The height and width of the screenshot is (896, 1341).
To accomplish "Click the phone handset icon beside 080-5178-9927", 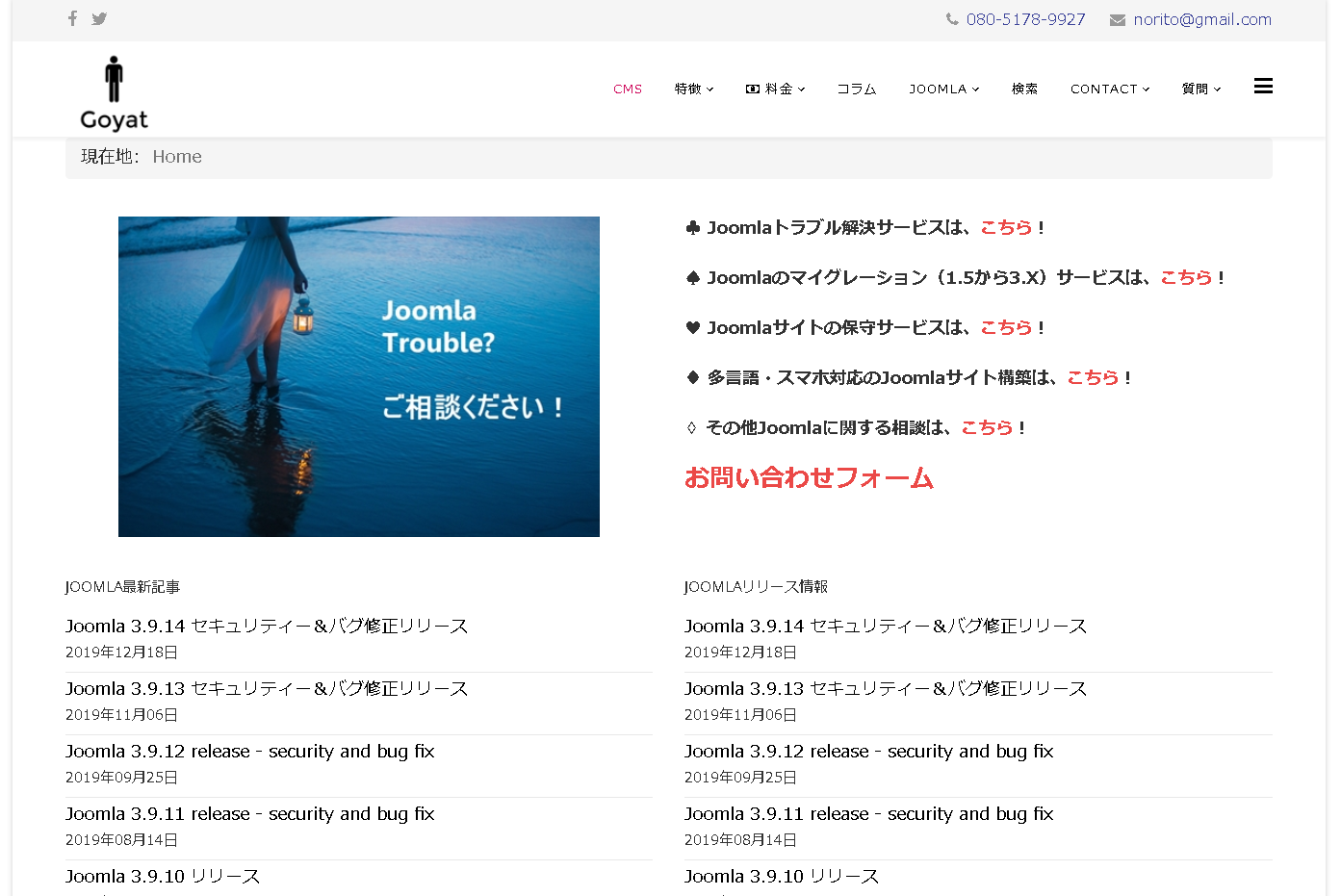I will point(951,18).
